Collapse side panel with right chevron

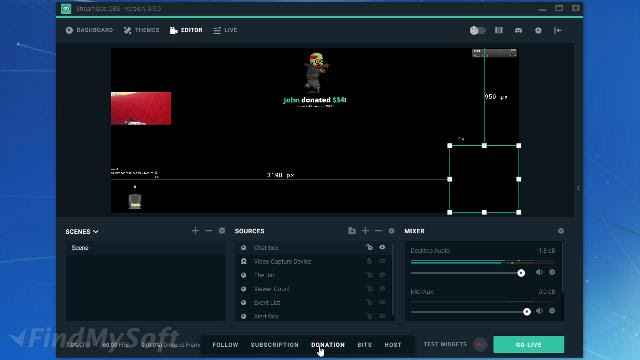[x=578, y=188]
